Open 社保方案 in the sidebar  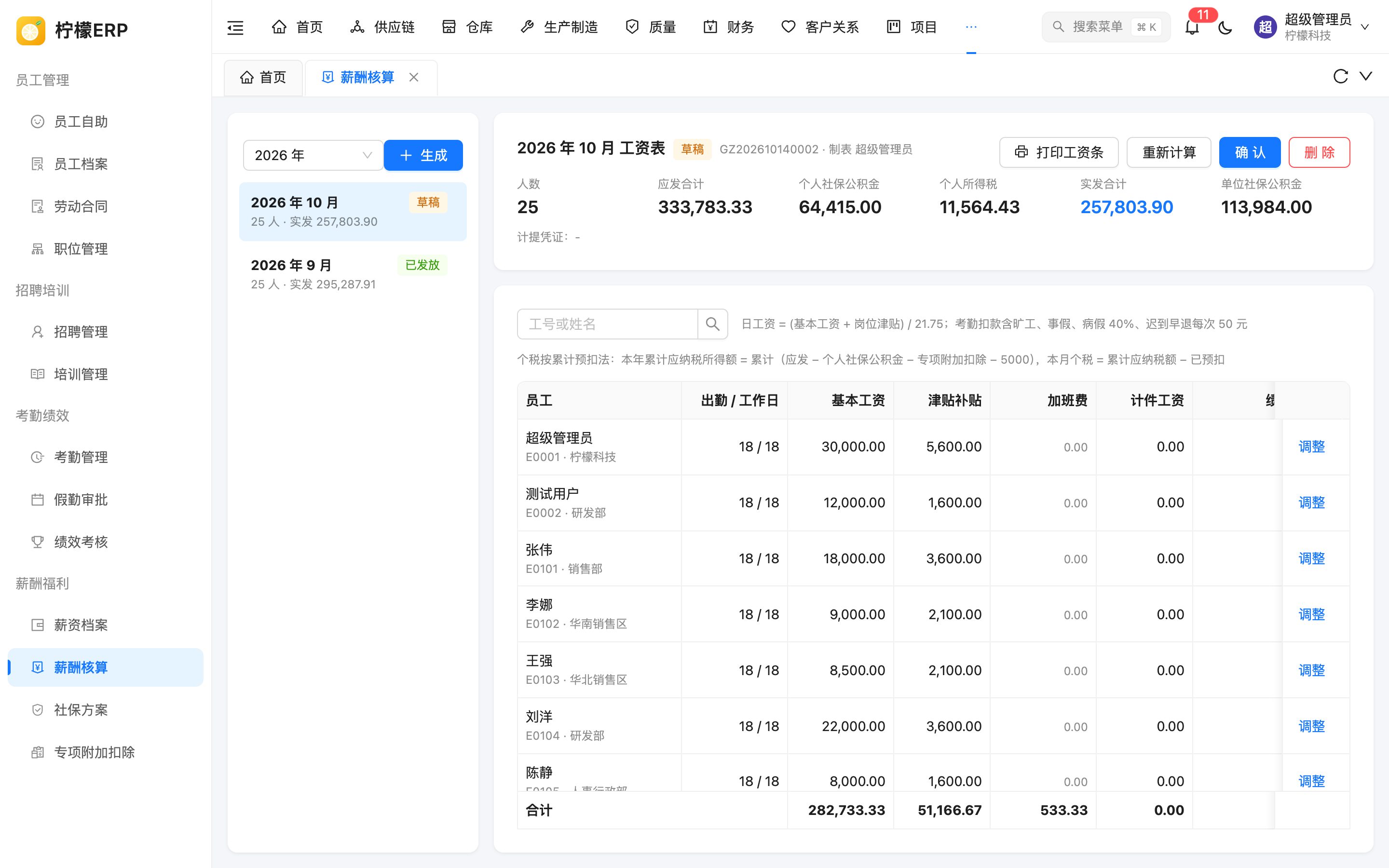[x=106, y=710]
